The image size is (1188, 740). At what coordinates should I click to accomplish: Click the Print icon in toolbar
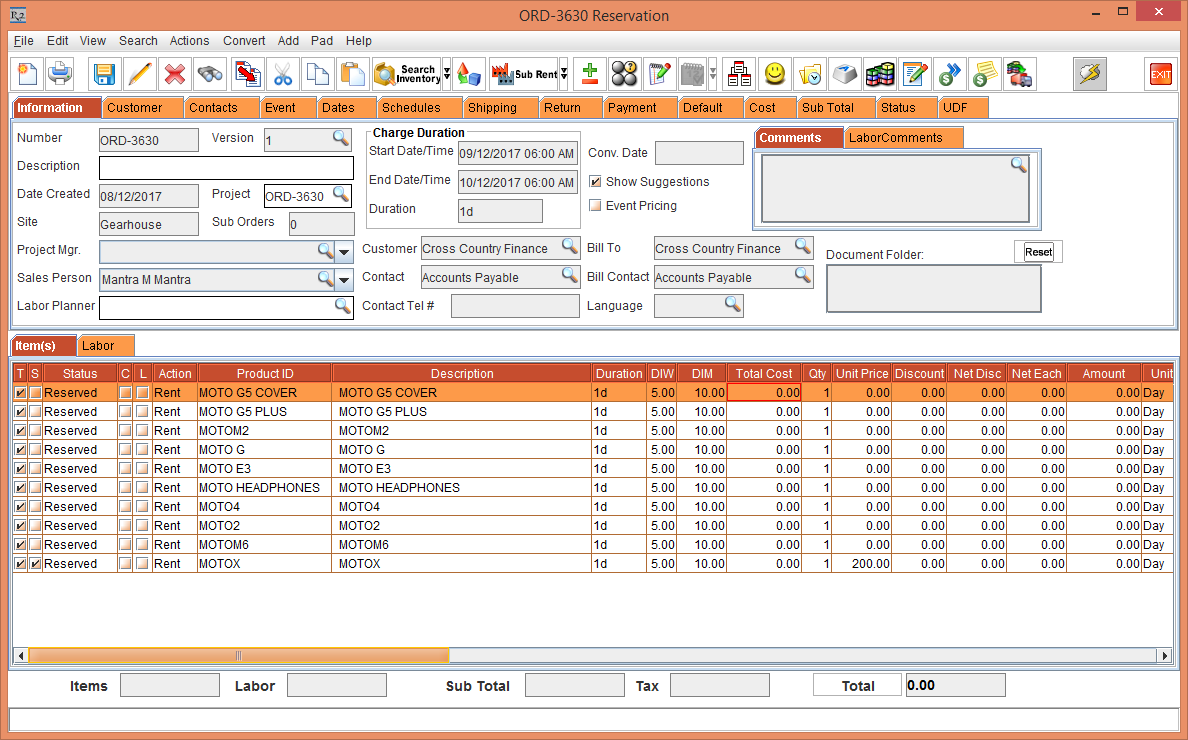click(60, 74)
